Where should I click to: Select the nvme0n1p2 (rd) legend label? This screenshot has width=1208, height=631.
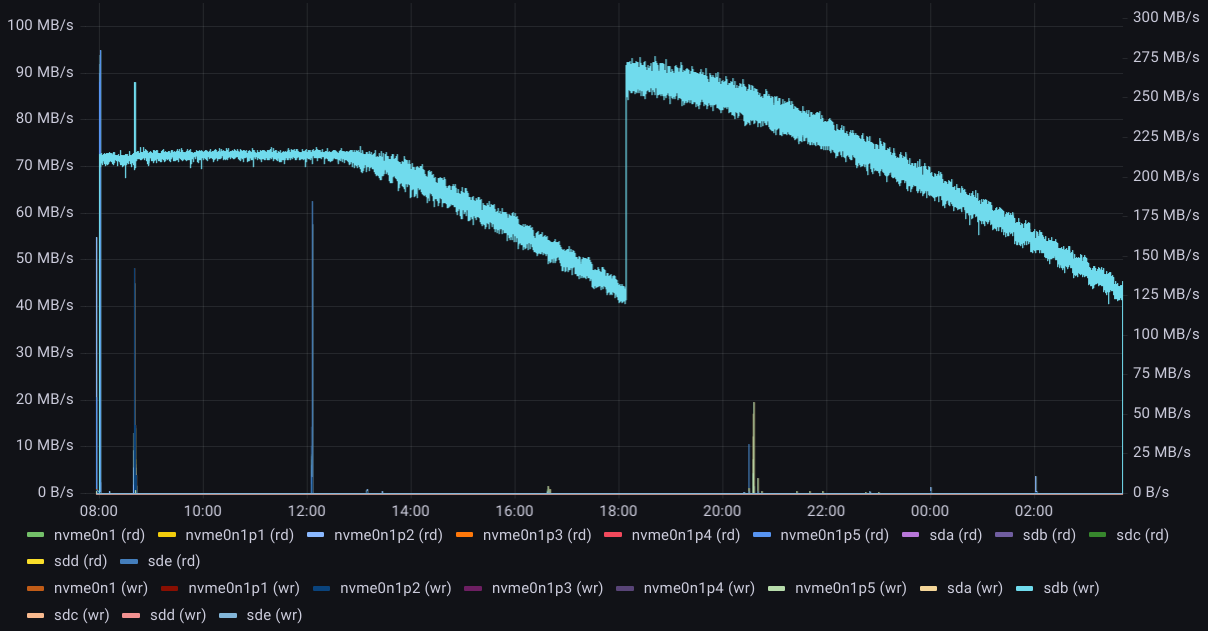(384, 535)
